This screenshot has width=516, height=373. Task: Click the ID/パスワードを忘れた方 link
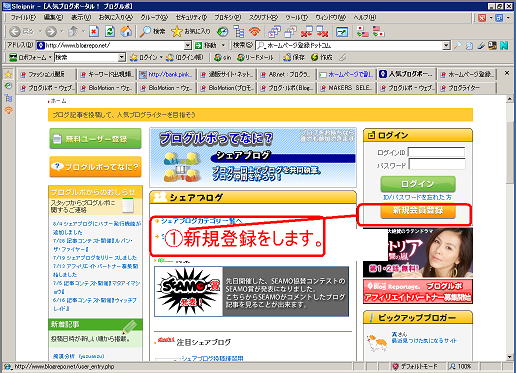coord(418,197)
